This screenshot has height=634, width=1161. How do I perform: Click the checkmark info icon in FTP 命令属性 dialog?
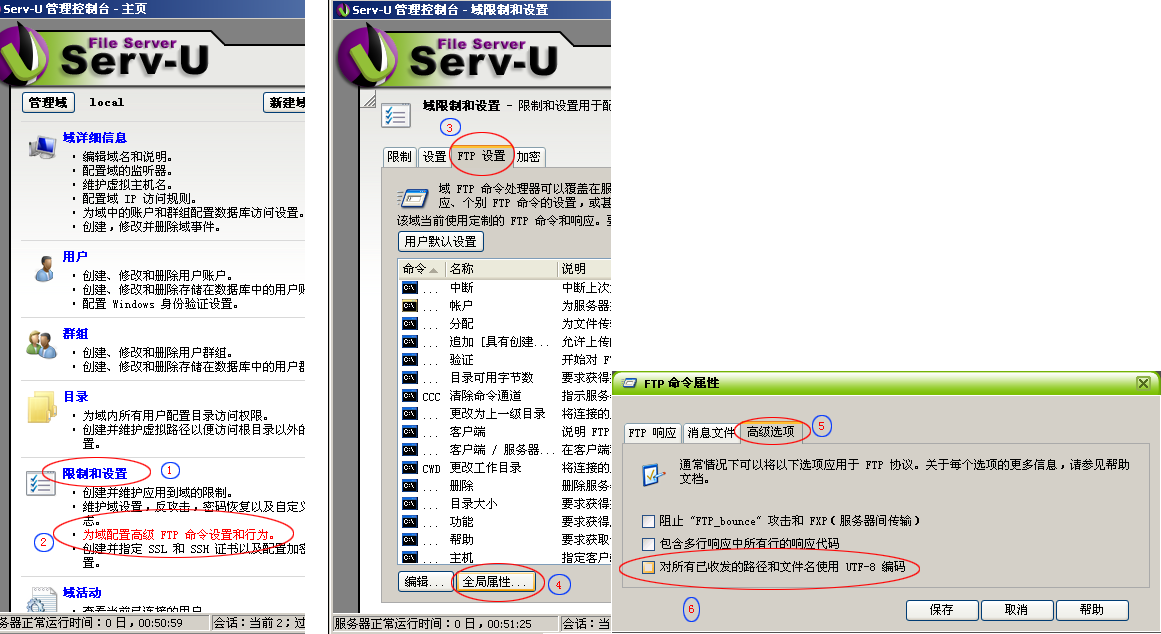tap(653, 473)
